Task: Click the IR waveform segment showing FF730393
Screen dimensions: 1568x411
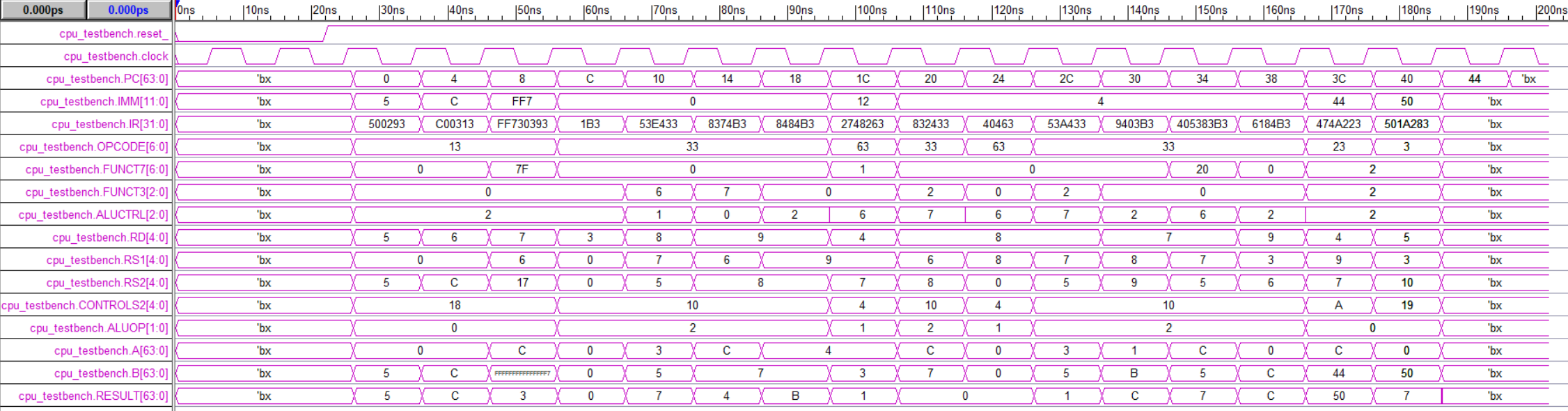Action: (522, 124)
